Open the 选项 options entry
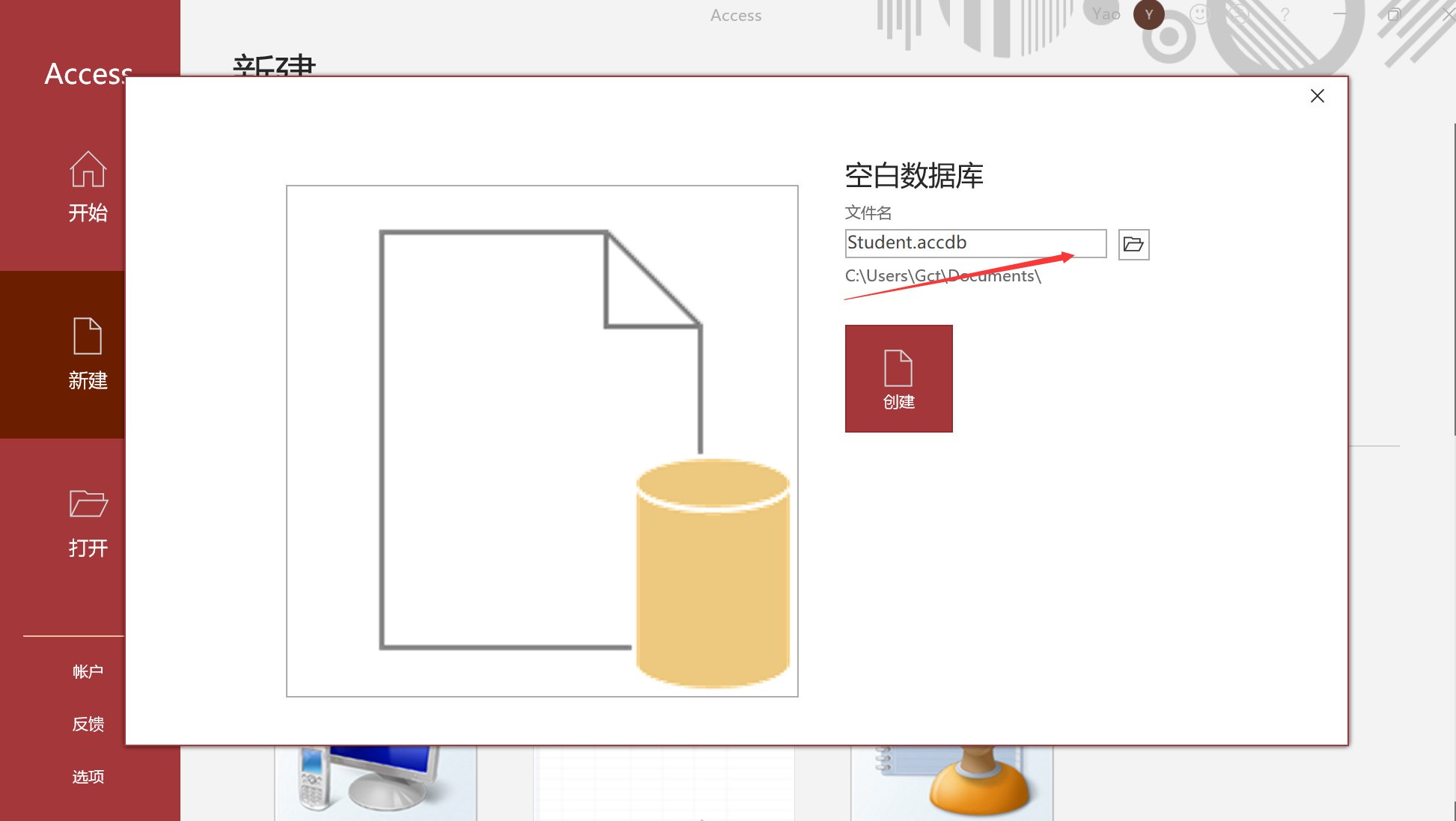 [x=88, y=777]
